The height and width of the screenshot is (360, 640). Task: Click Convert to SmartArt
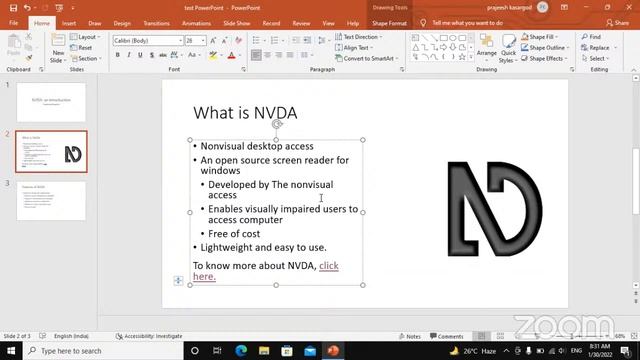click(366, 58)
